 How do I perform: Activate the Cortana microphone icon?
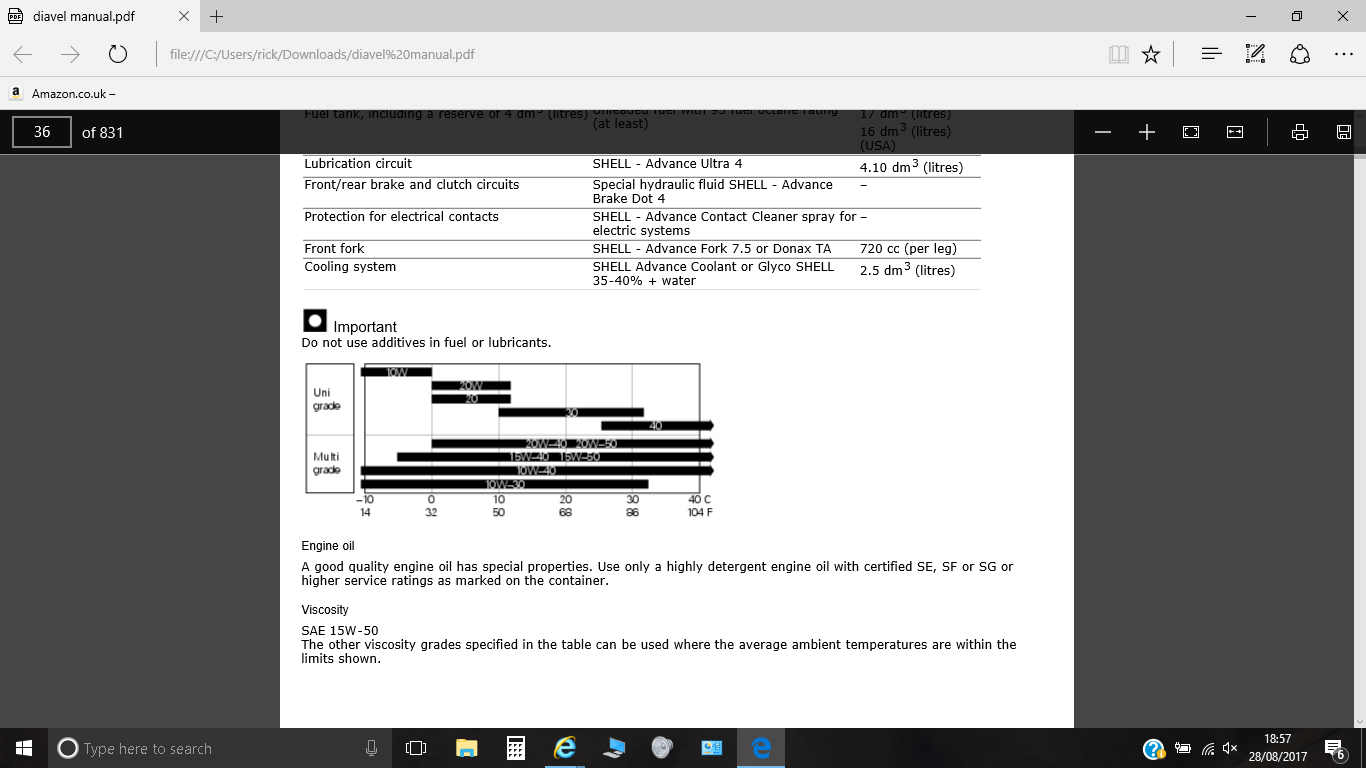pyautogui.click(x=371, y=748)
